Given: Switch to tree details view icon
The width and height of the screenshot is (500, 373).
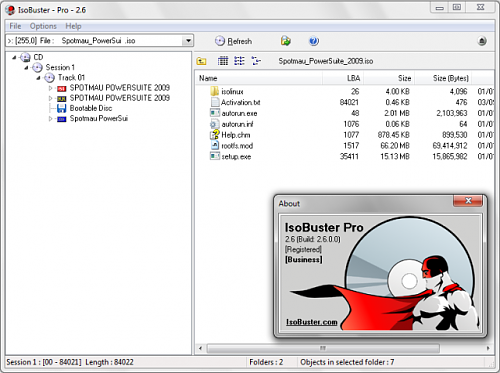Looking at the screenshot, I should 256,61.
